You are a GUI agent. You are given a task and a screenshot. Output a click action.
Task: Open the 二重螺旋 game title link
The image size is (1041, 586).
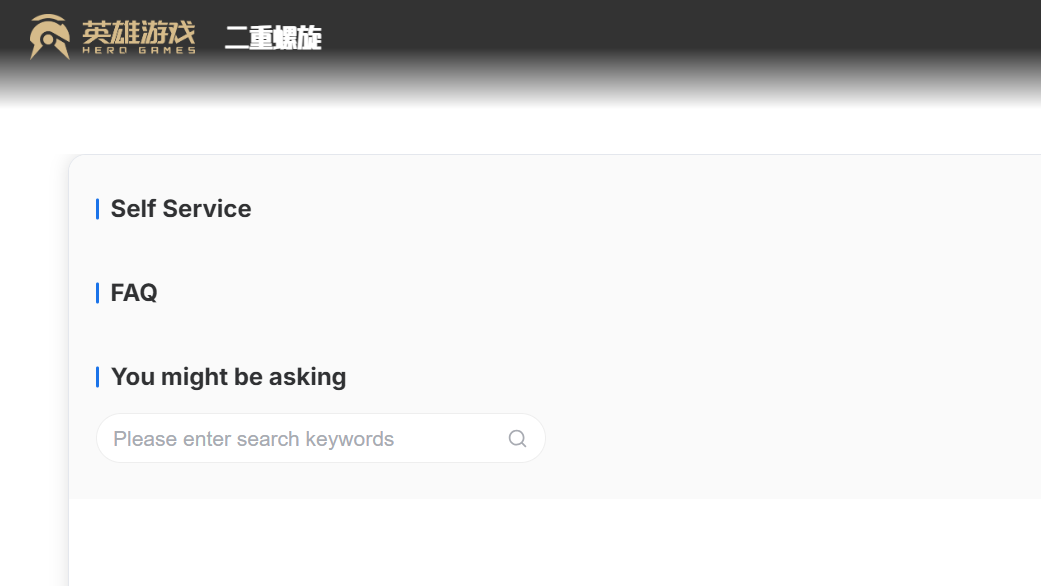[273, 39]
